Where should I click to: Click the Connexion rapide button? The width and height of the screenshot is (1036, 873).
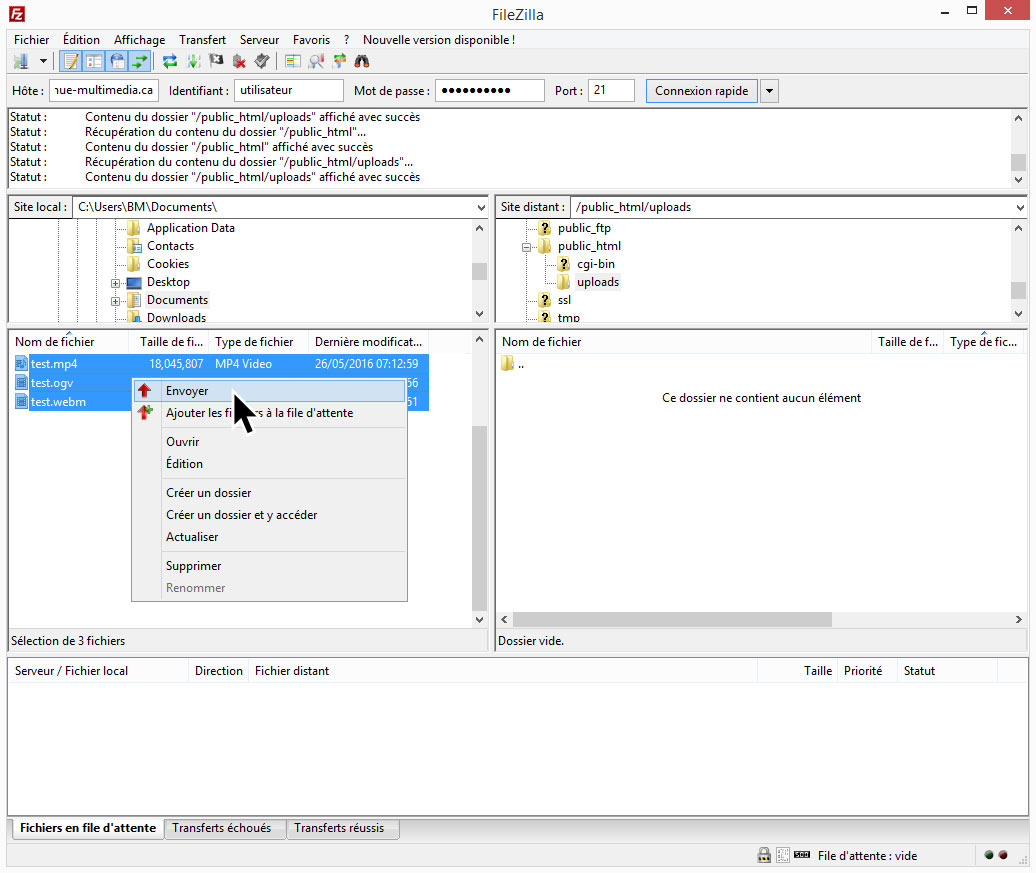click(x=701, y=91)
